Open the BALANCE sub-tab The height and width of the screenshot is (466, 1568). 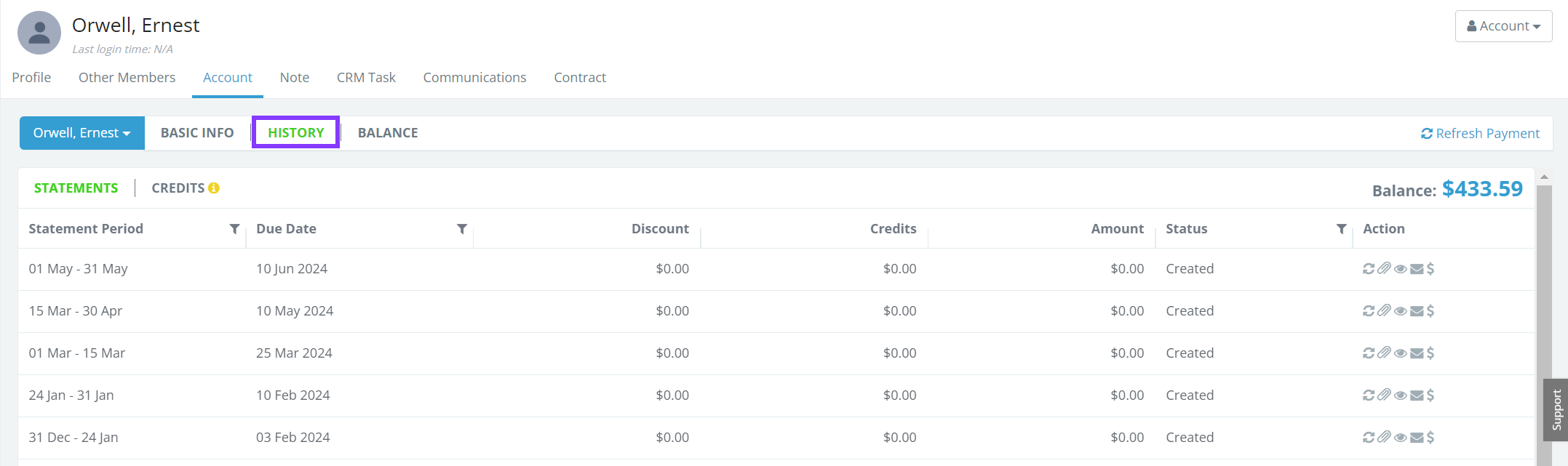coord(388,133)
